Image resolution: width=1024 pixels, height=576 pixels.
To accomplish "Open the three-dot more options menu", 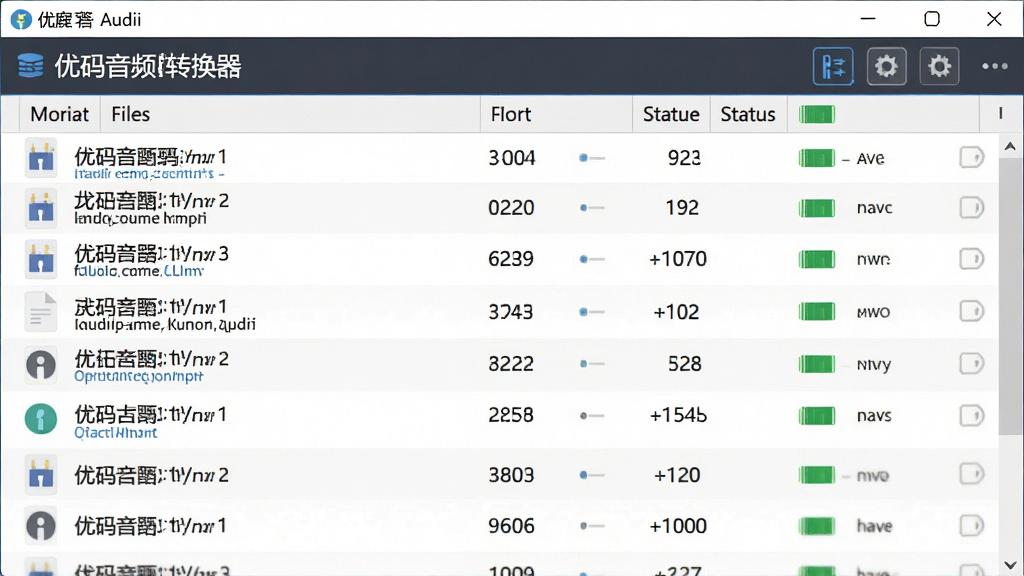I will [995, 66].
